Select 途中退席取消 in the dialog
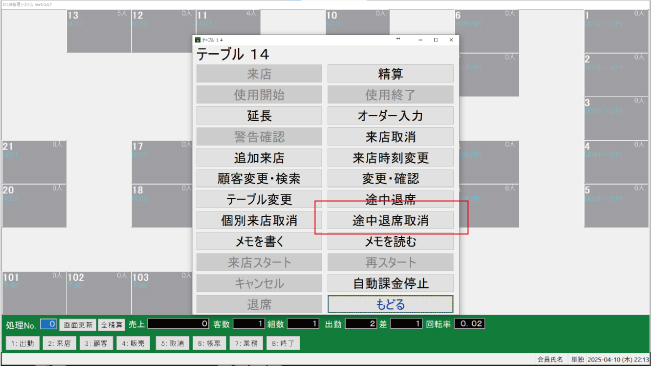This screenshot has width=651, height=366. tap(390, 221)
